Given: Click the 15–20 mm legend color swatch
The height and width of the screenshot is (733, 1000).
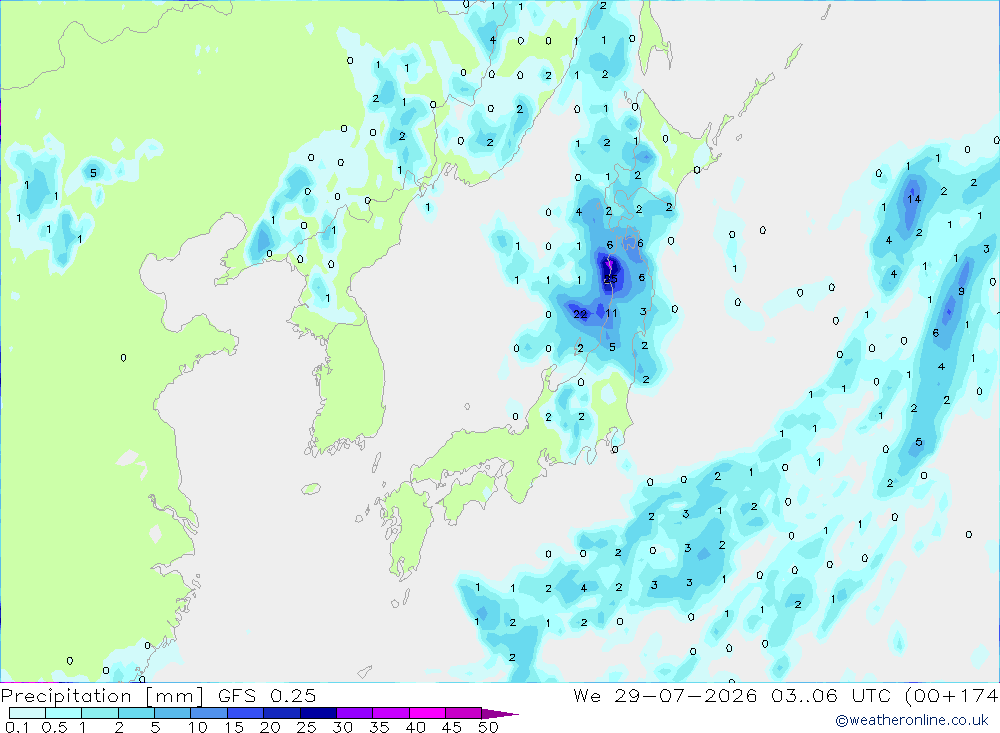Looking at the screenshot, I should coord(245,713).
